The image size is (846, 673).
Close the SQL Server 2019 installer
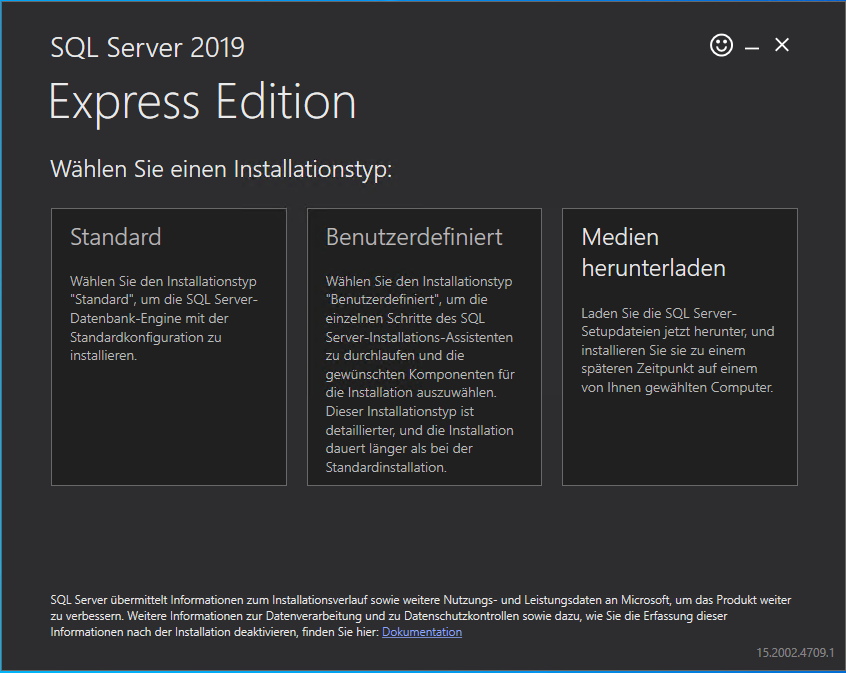782,45
